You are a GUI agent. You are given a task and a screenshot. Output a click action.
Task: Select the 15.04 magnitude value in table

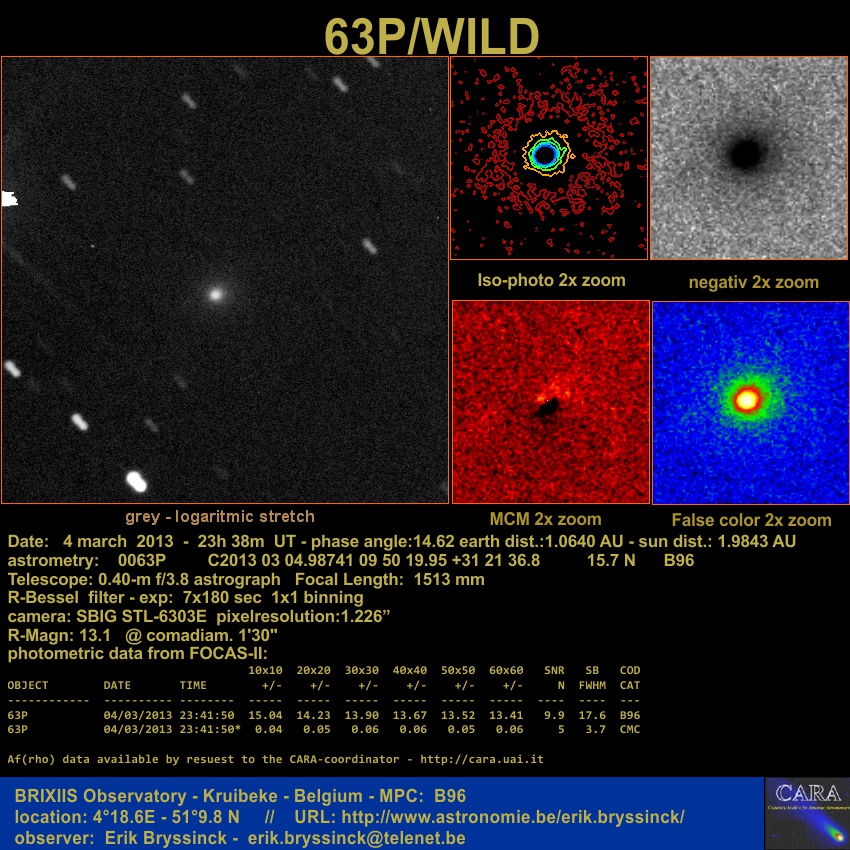pos(265,715)
